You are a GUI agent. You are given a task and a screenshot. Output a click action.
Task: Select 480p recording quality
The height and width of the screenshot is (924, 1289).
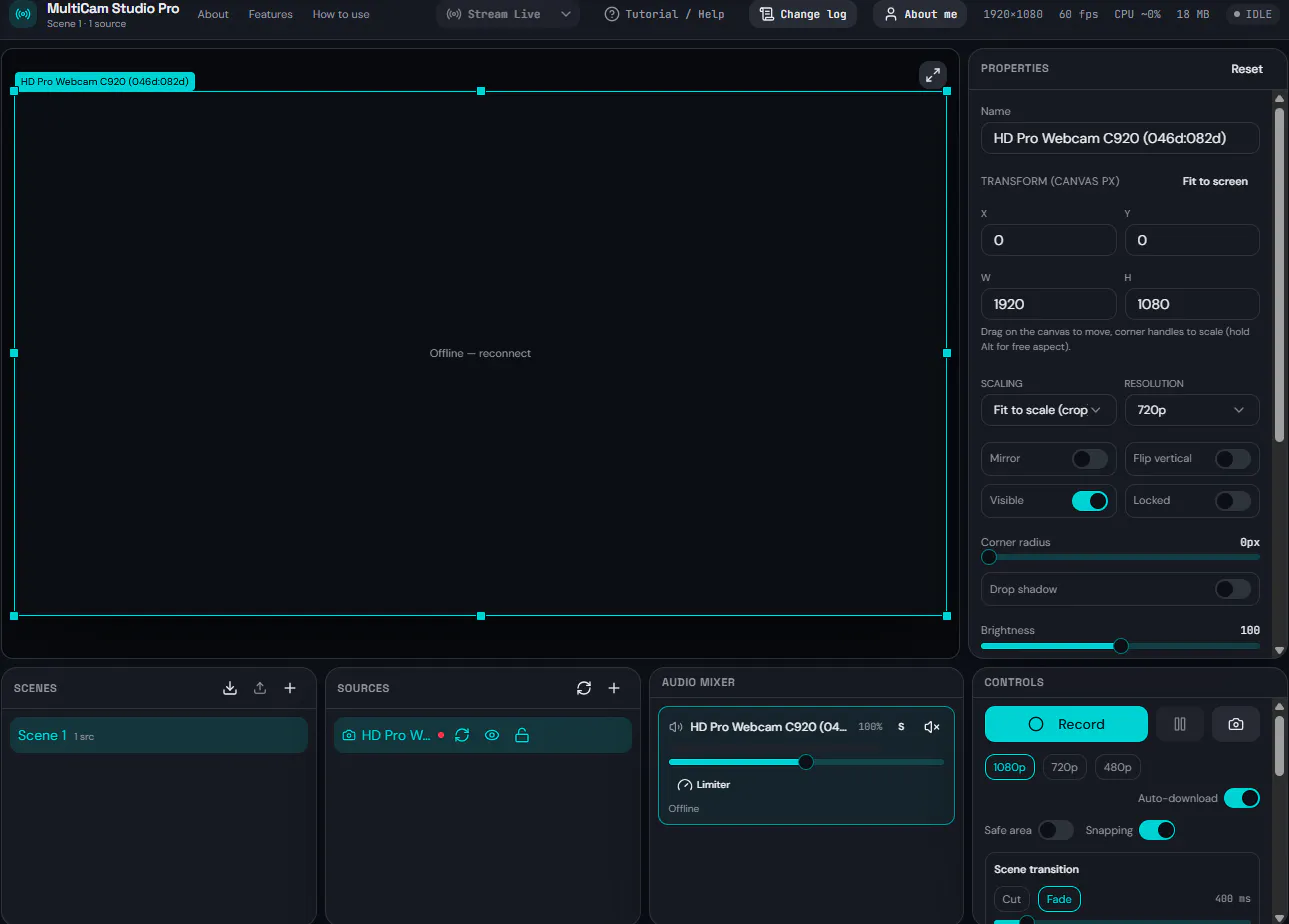1117,767
